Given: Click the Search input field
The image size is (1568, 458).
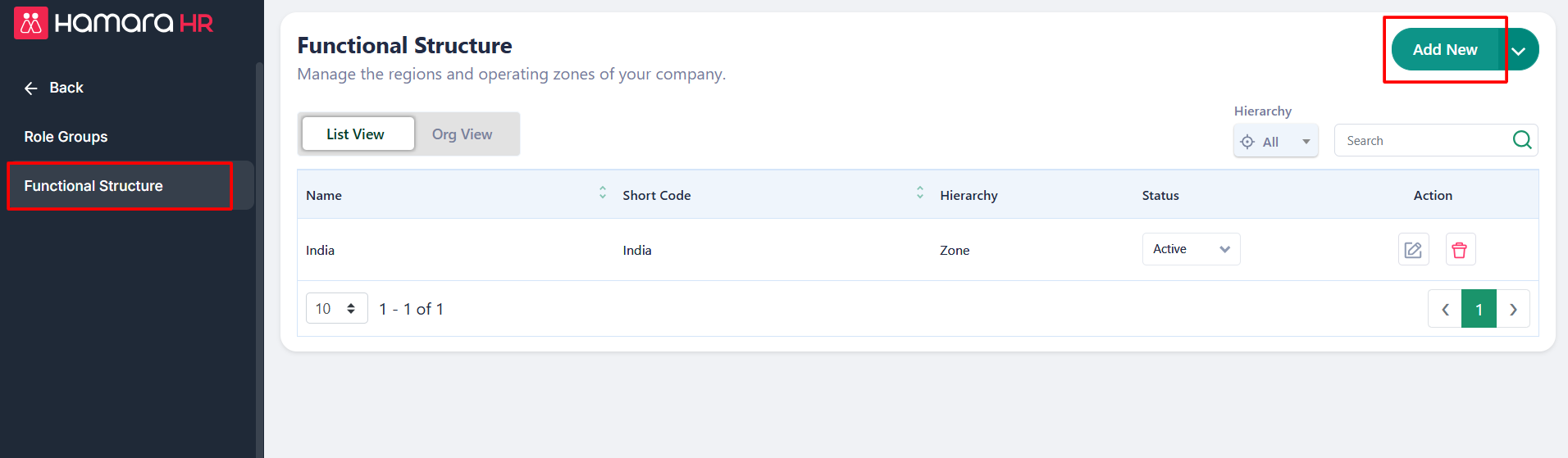Looking at the screenshot, I should (x=1423, y=141).
